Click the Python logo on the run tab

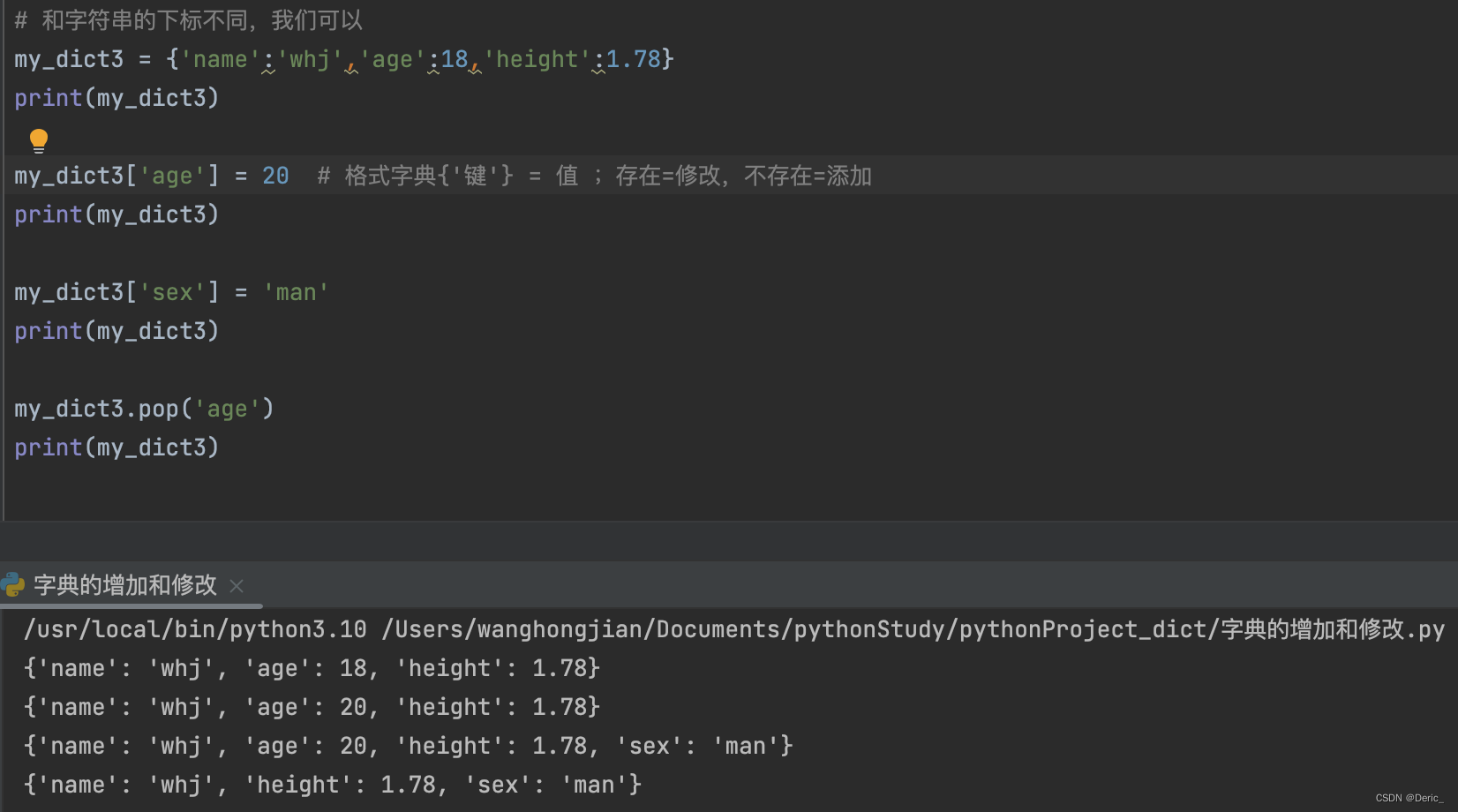tap(12, 585)
